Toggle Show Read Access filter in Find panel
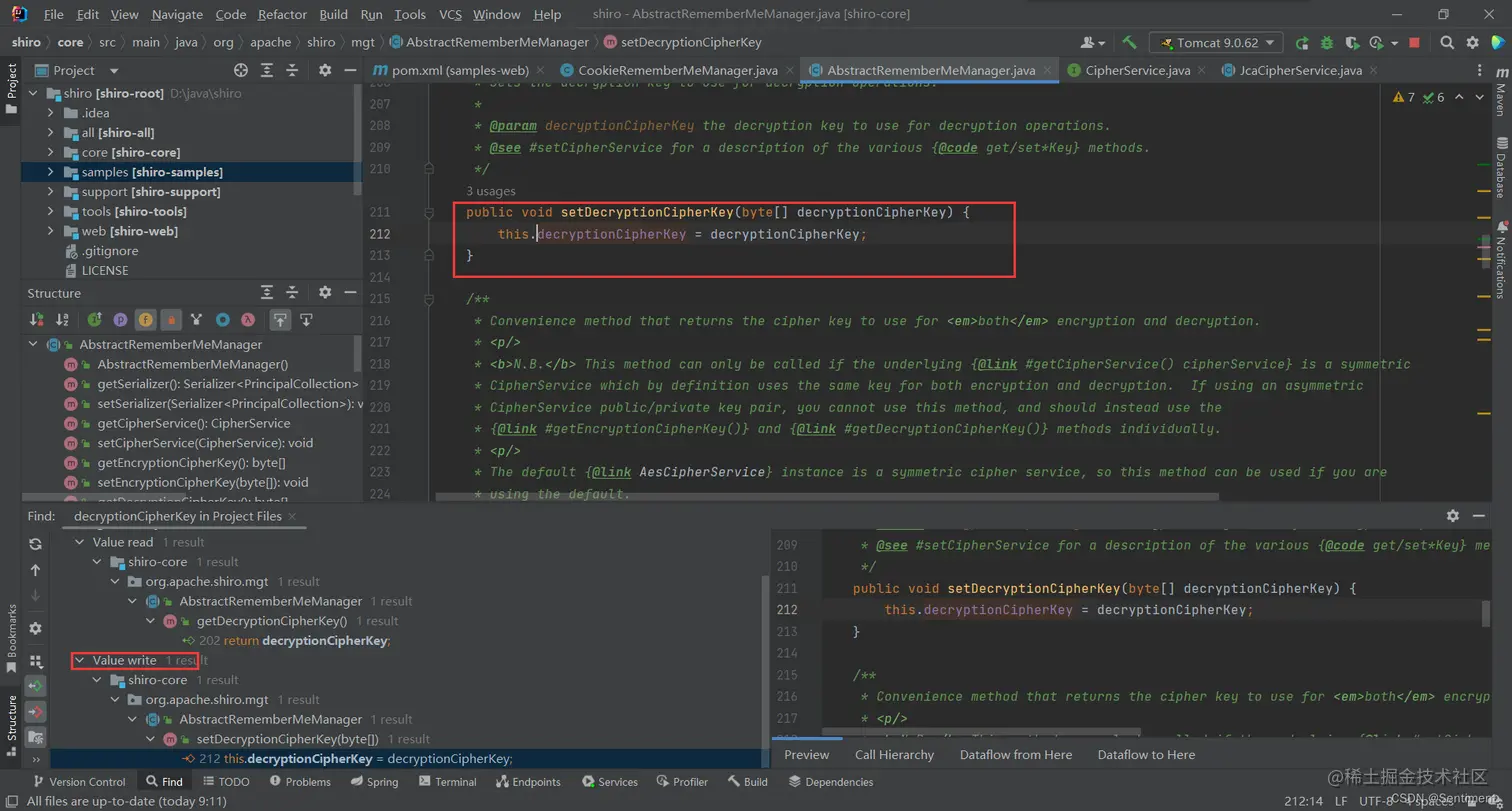 click(36, 686)
